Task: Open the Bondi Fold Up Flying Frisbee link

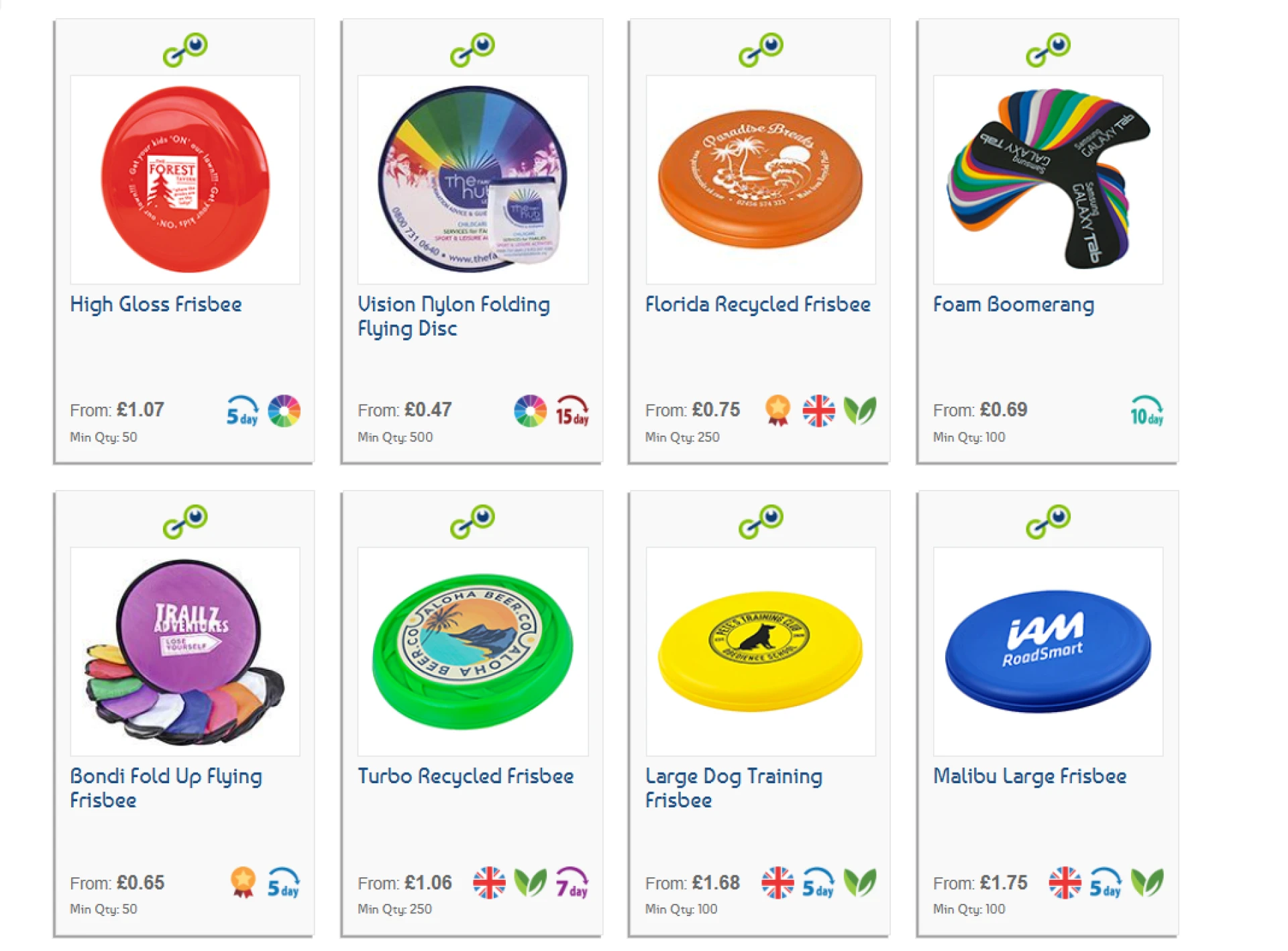Action: pos(166,788)
